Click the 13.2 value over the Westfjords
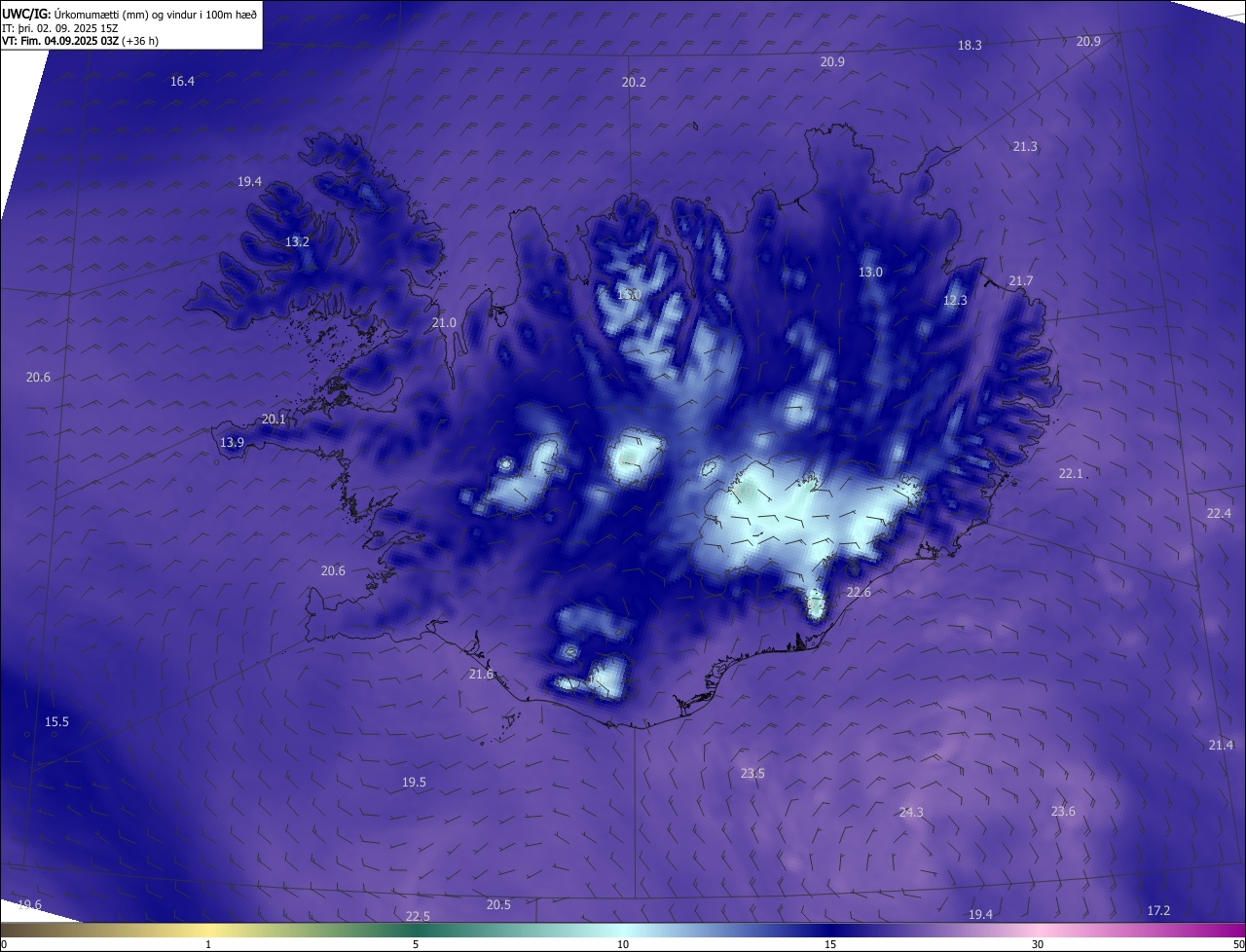This screenshot has width=1246, height=952. pos(297,242)
